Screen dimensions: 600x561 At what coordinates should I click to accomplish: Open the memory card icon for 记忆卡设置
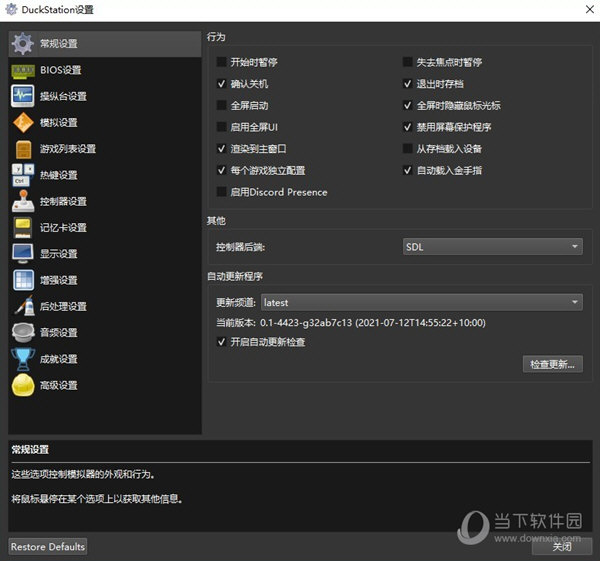(x=23, y=228)
